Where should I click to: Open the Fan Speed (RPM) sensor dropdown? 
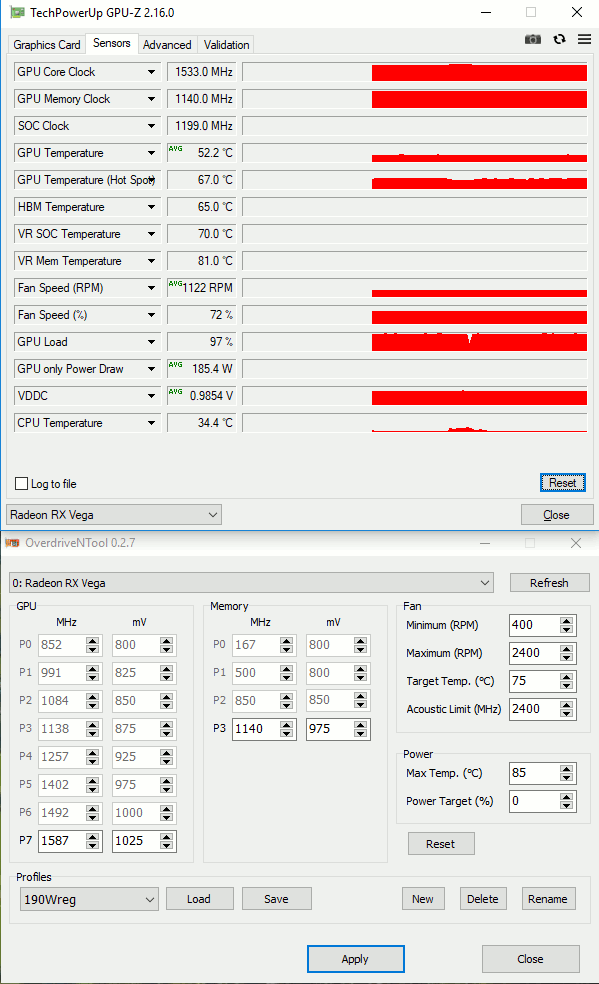(x=151, y=288)
